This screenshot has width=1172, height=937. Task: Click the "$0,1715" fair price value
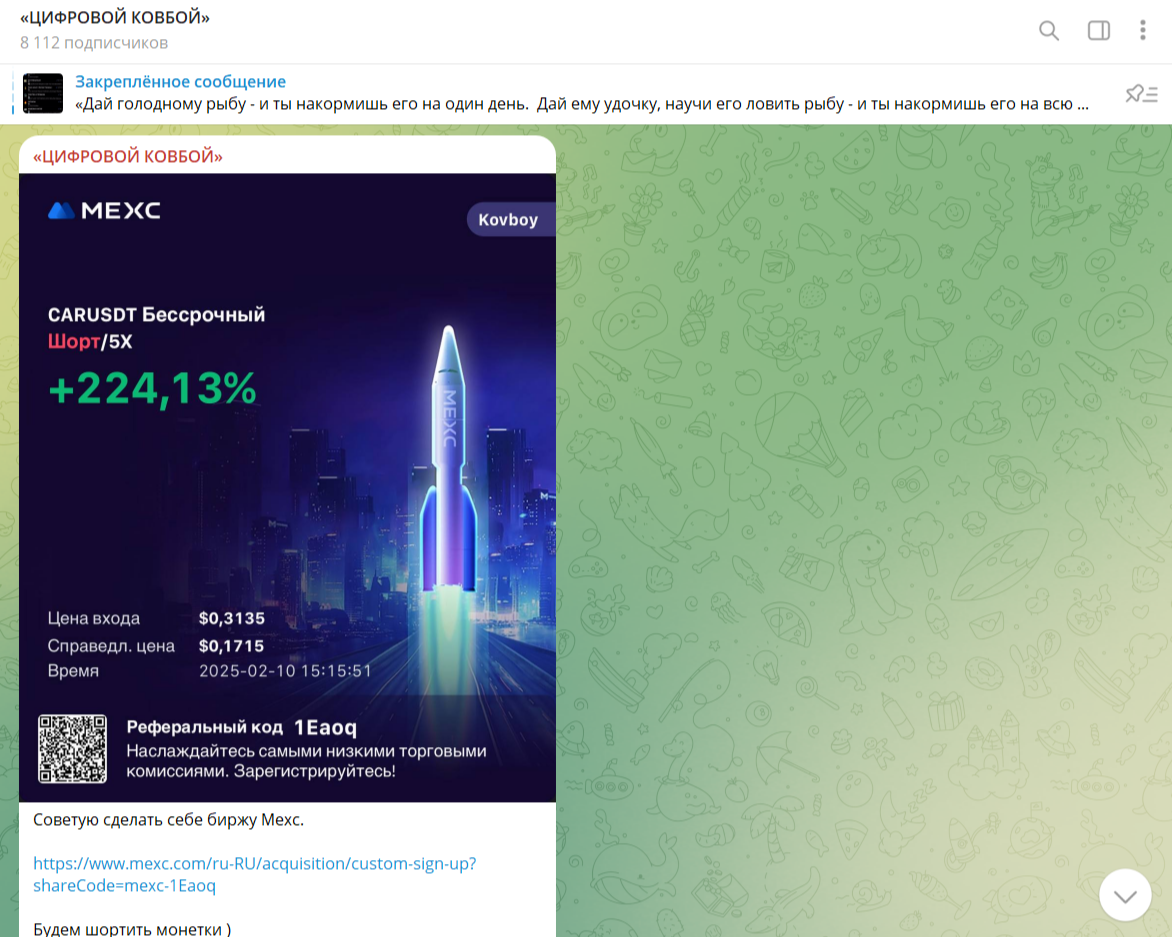pyautogui.click(x=232, y=646)
